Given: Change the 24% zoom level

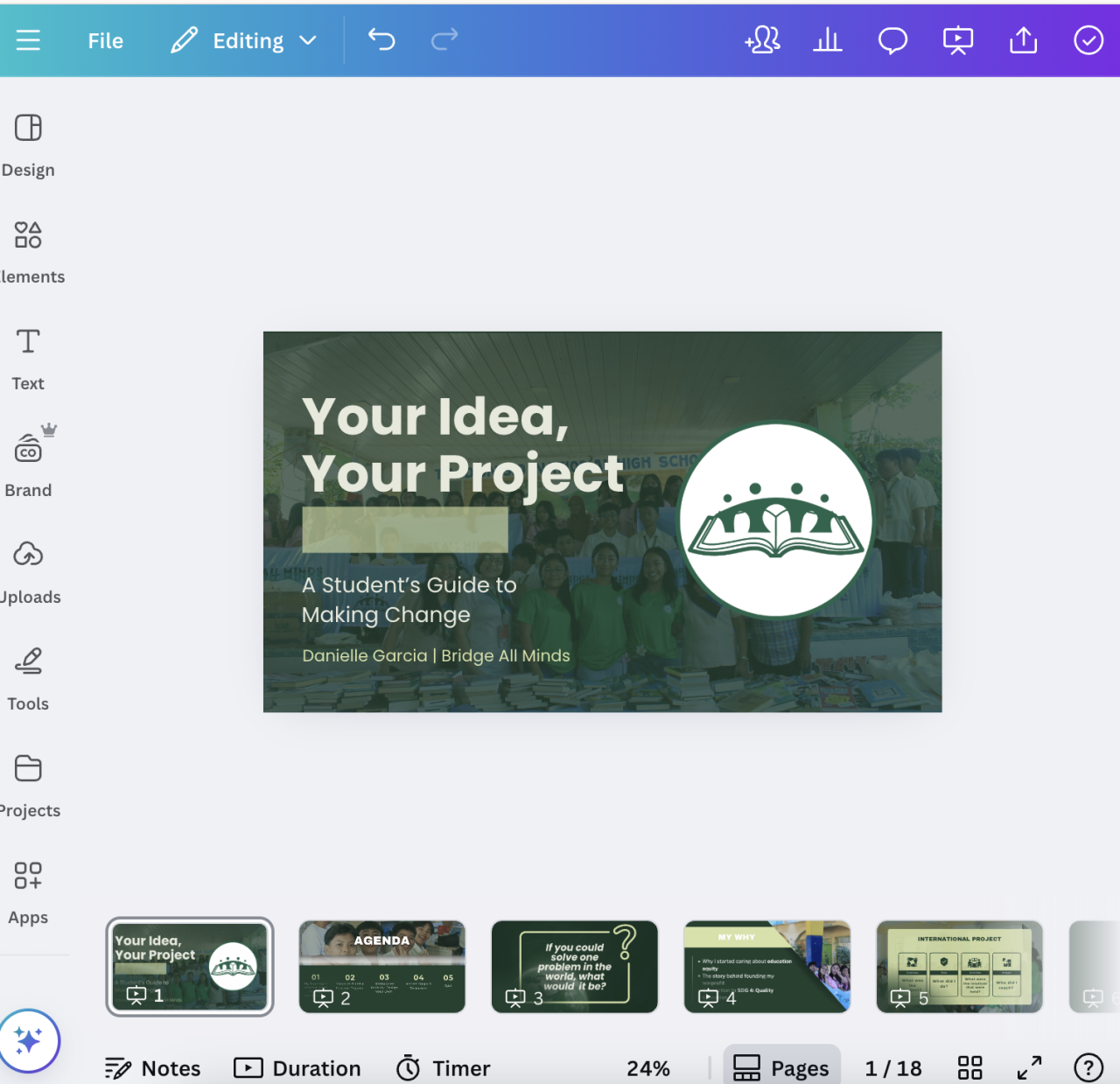Looking at the screenshot, I should pyautogui.click(x=648, y=1068).
